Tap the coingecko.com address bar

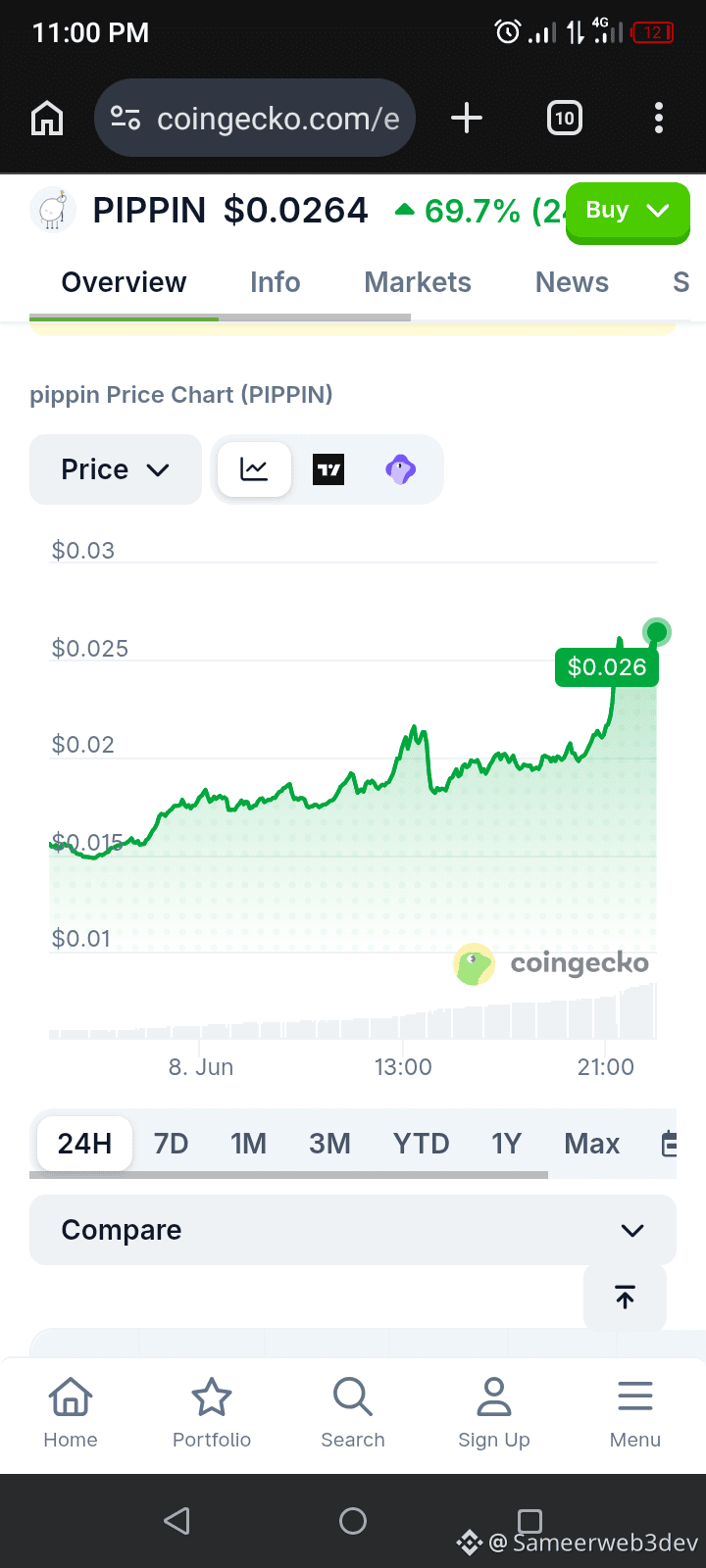[255, 119]
